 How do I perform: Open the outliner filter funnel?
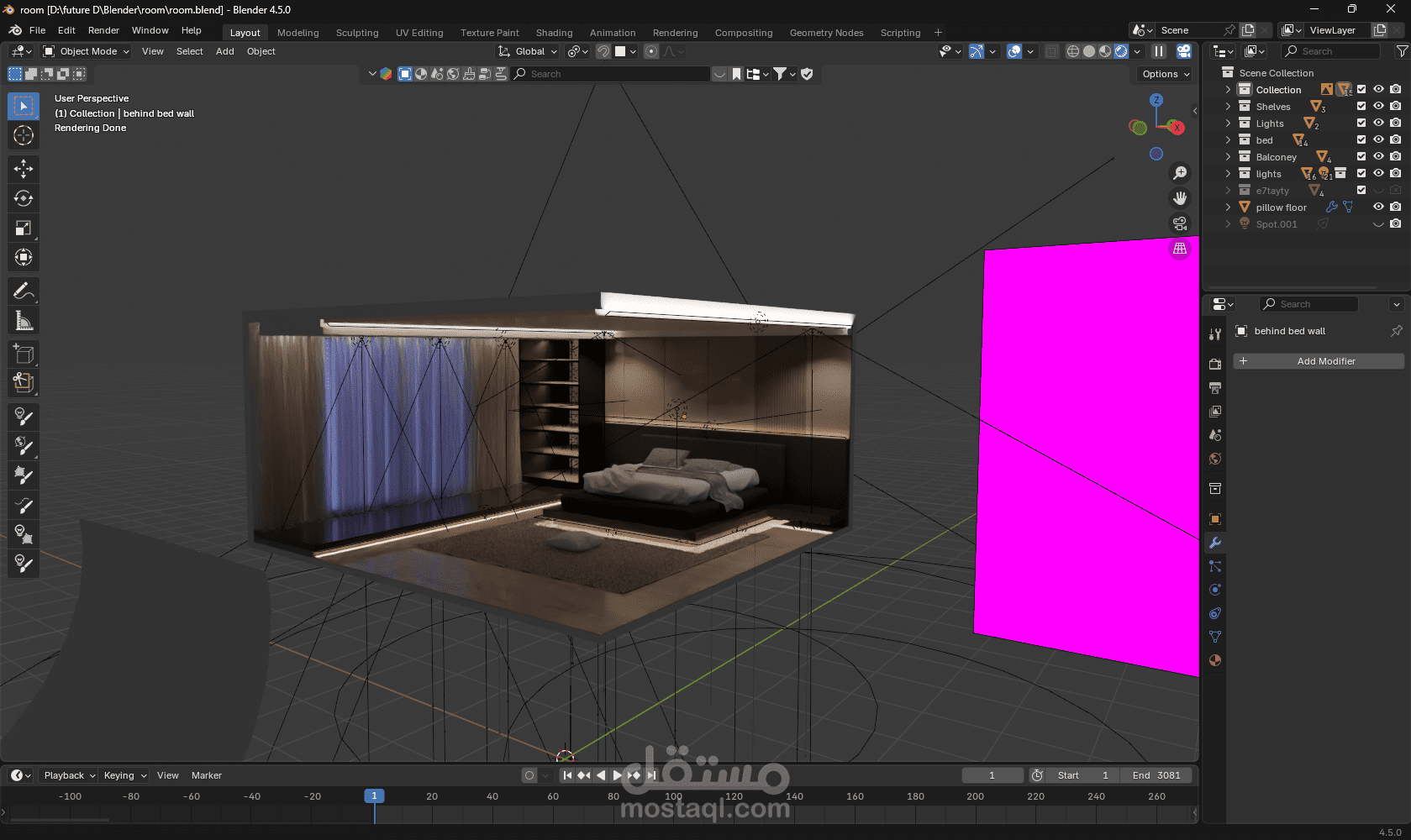pyautogui.click(x=1402, y=51)
